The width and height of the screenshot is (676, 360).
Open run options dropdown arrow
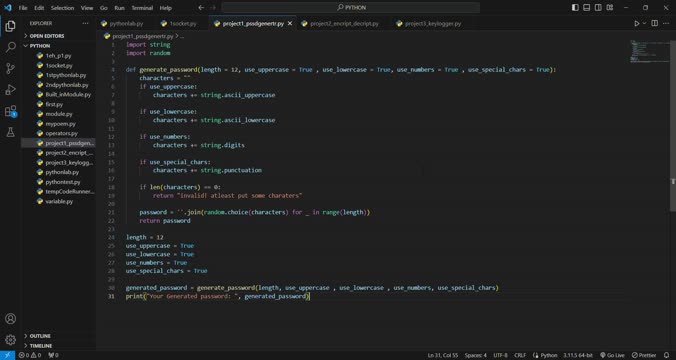tap(645, 23)
